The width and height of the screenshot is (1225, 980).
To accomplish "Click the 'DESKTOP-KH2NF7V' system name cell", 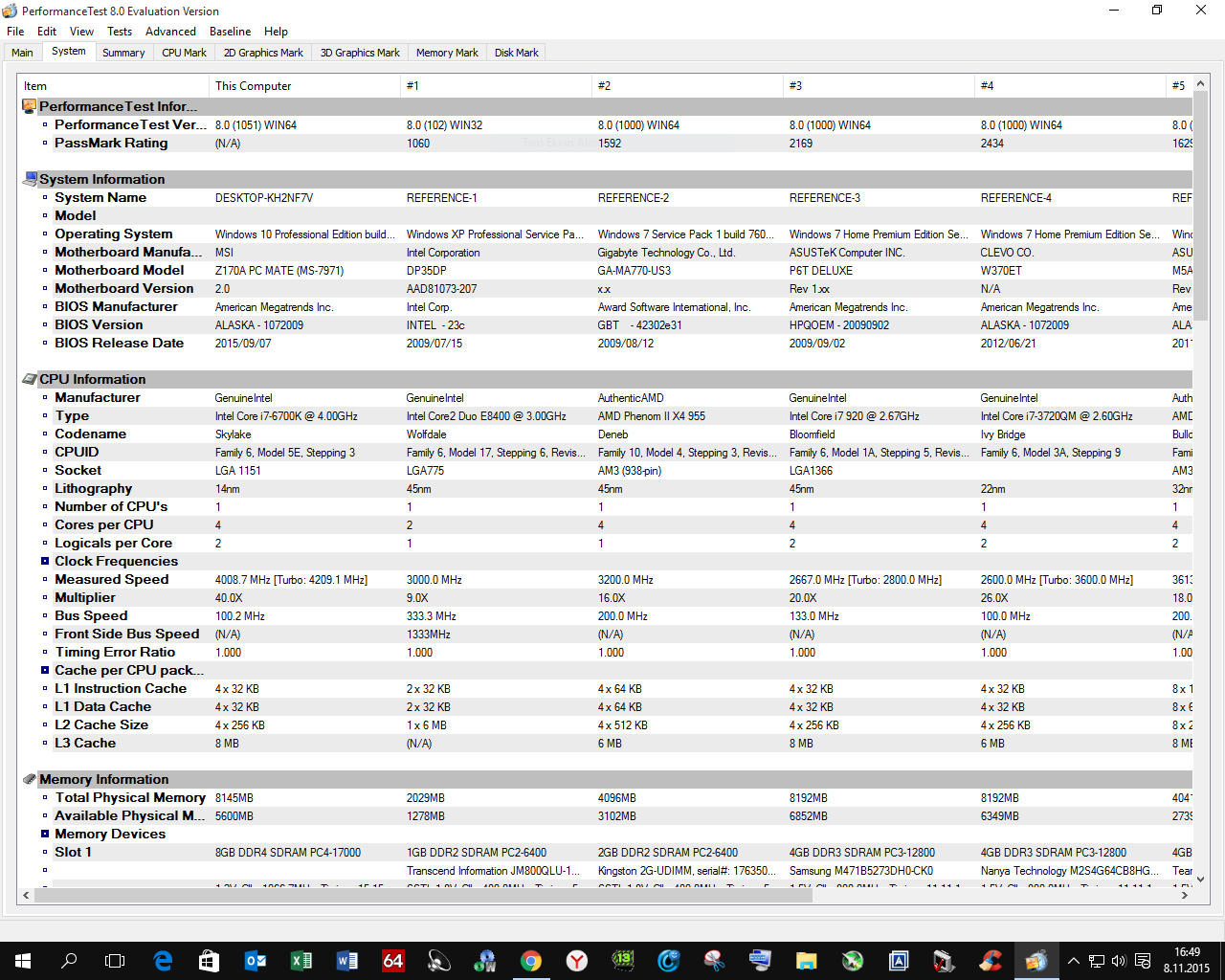I will tap(264, 198).
